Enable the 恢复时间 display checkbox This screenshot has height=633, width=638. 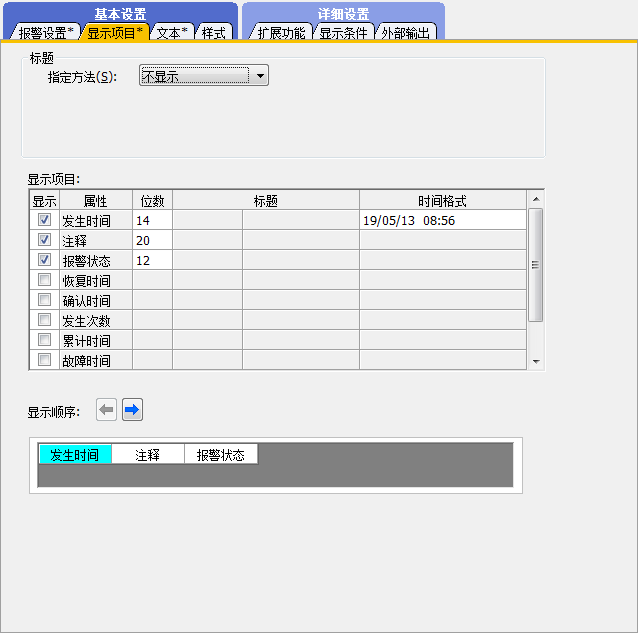44,280
